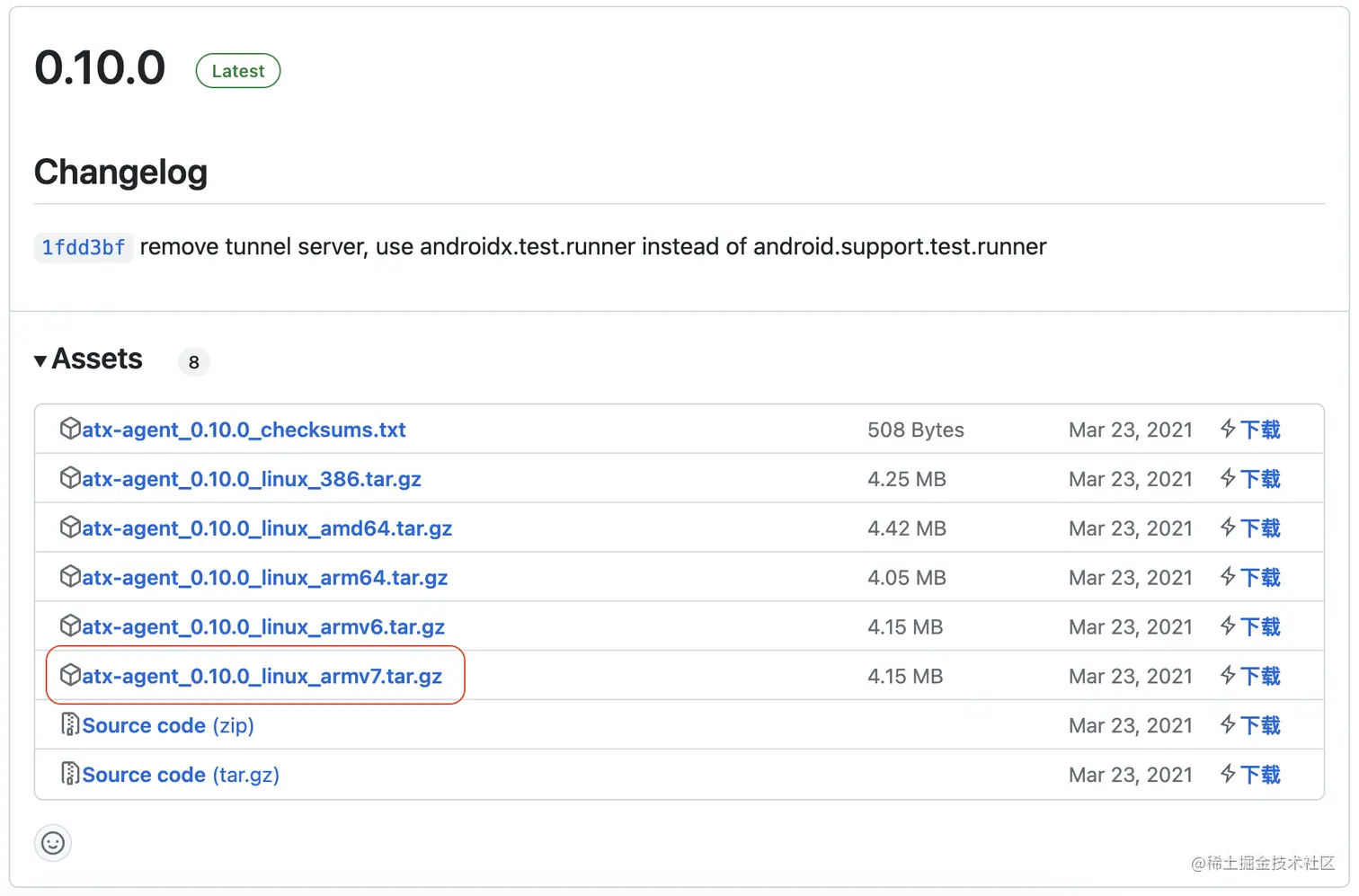Click Mar 23, 2021 date in Source code (zip) row
The height and width of the screenshot is (896, 1359).
1131,725
